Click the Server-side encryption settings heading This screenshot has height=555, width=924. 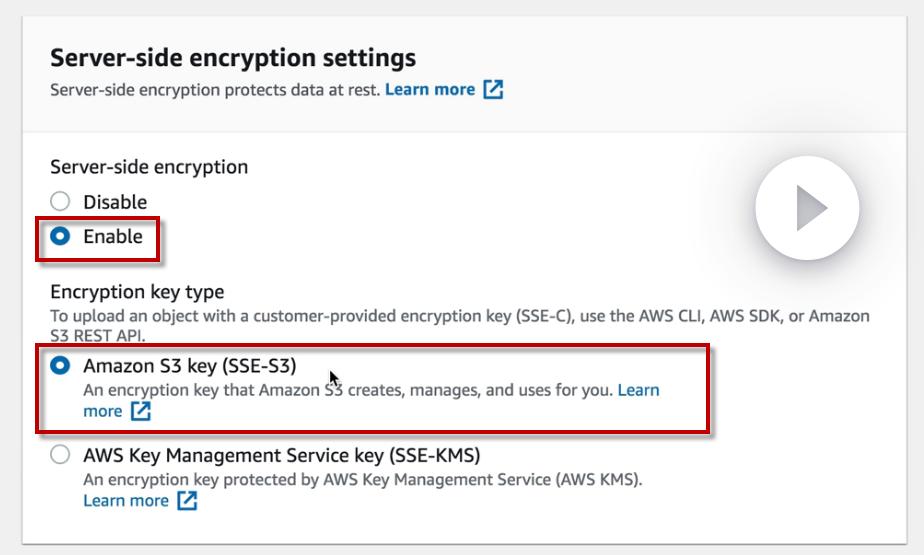(233, 58)
